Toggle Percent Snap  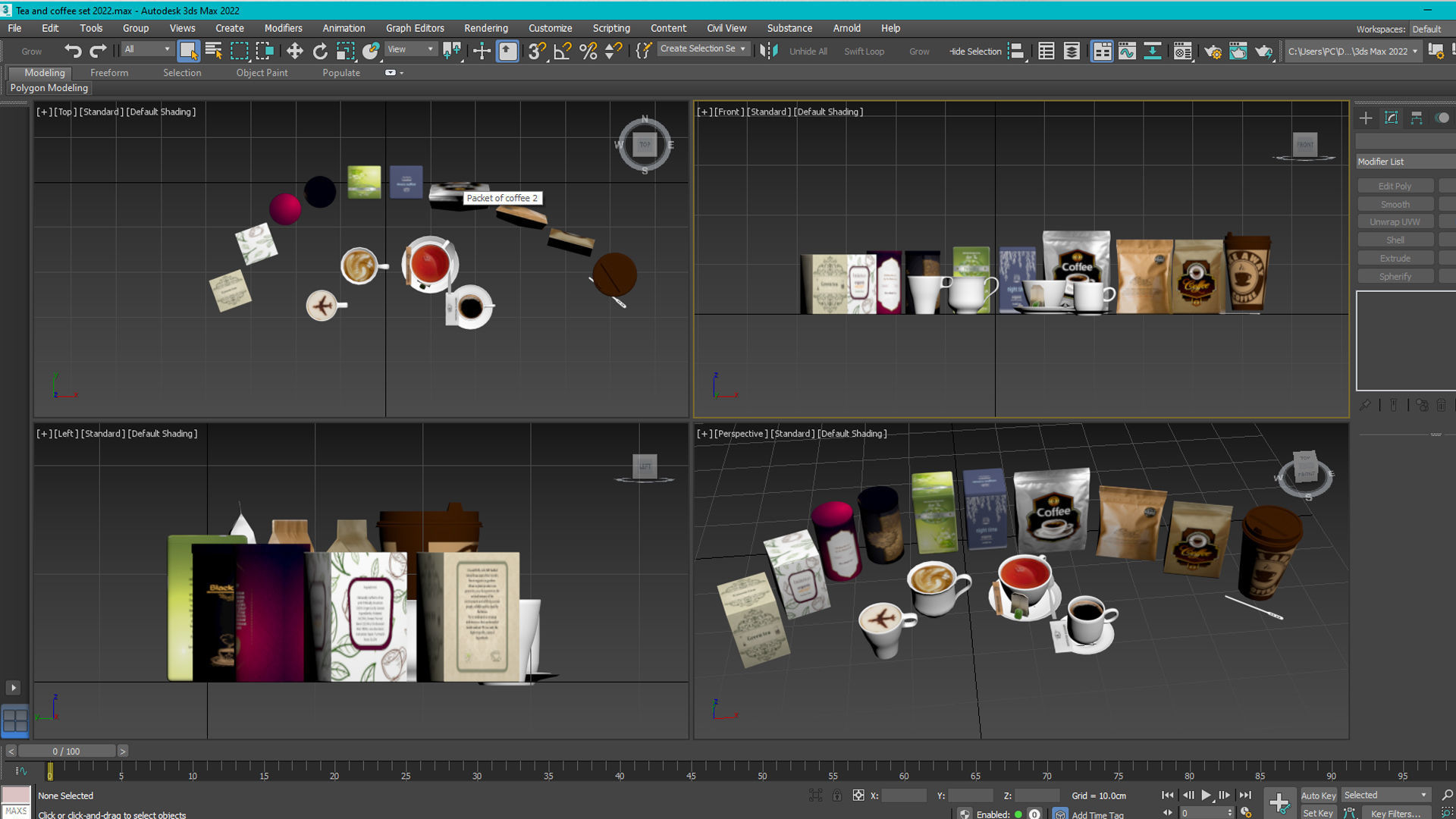(x=588, y=51)
